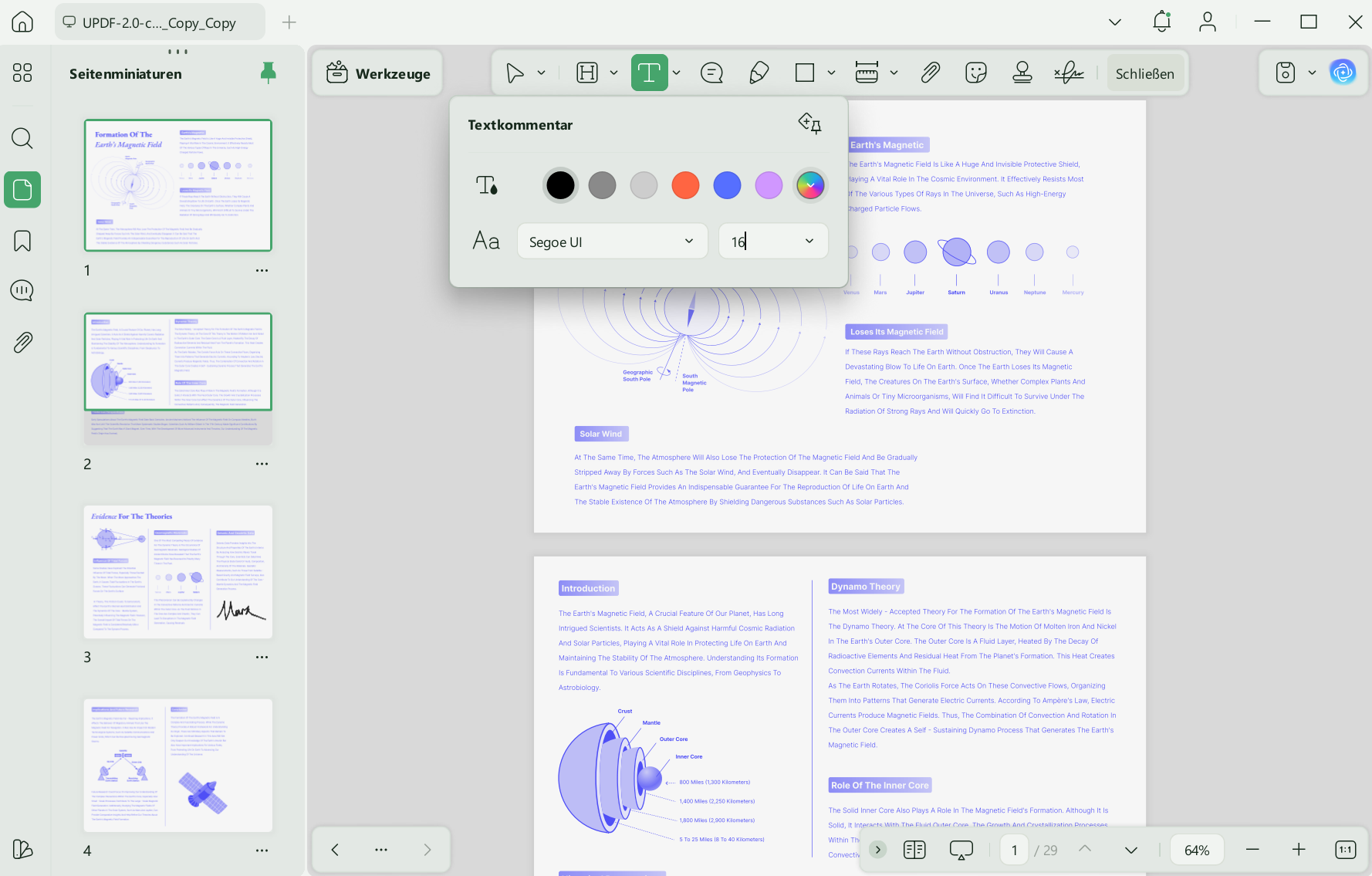The height and width of the screenshot is (876, 1372).
Task: Click the 64% zoom level field
Action: 1197,850
